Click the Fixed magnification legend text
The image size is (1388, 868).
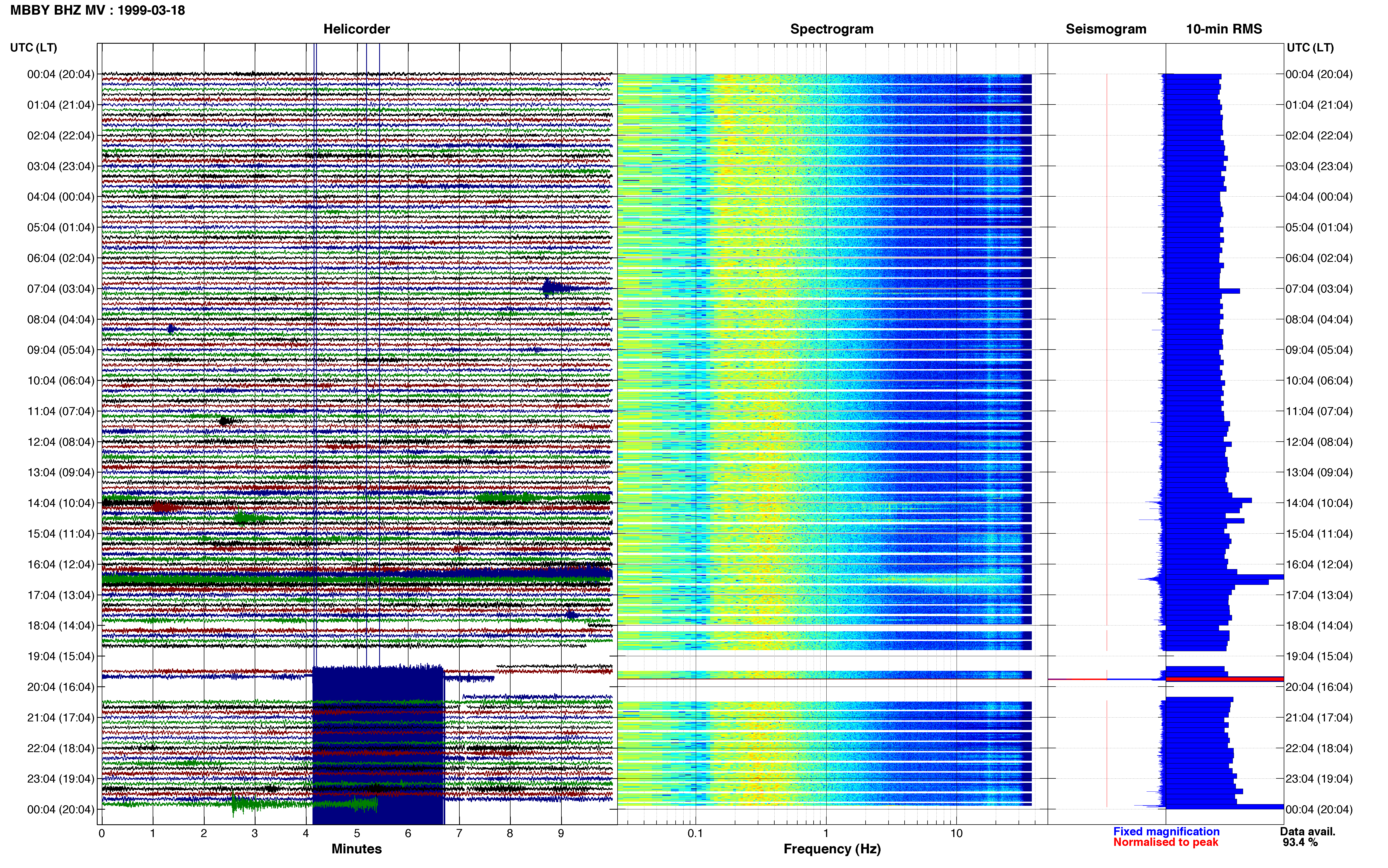[1166, 831]
